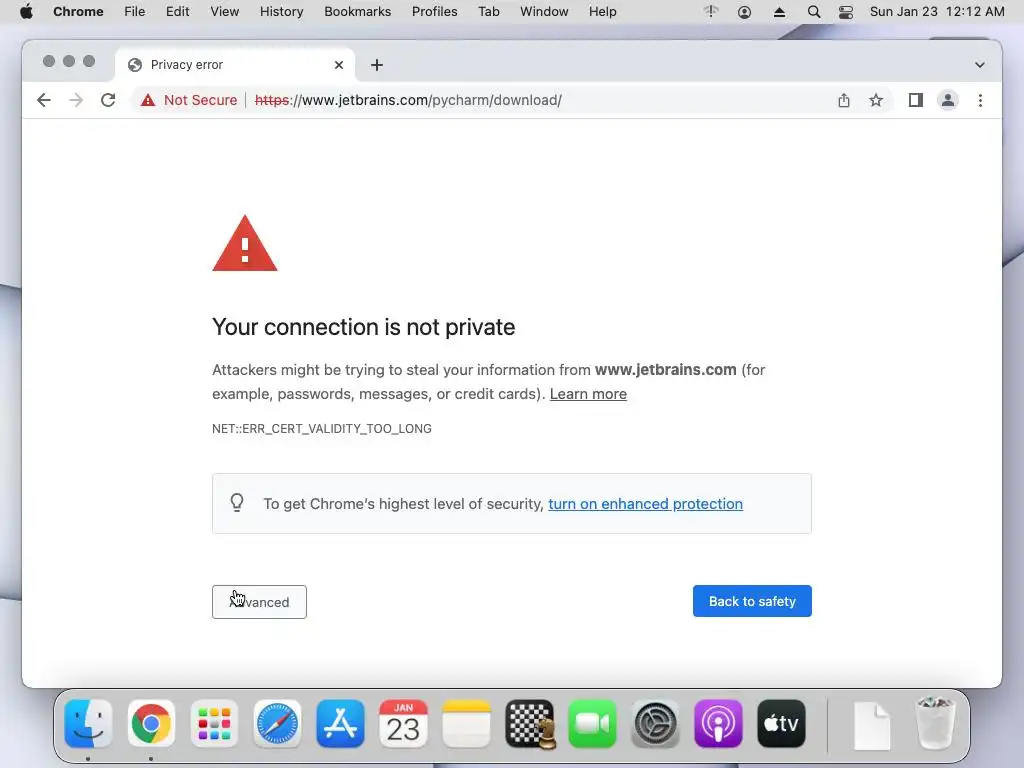This screenshot has height=768, width=1024.
Task: Open the Trash from the Dock
Action: [935, 724]
